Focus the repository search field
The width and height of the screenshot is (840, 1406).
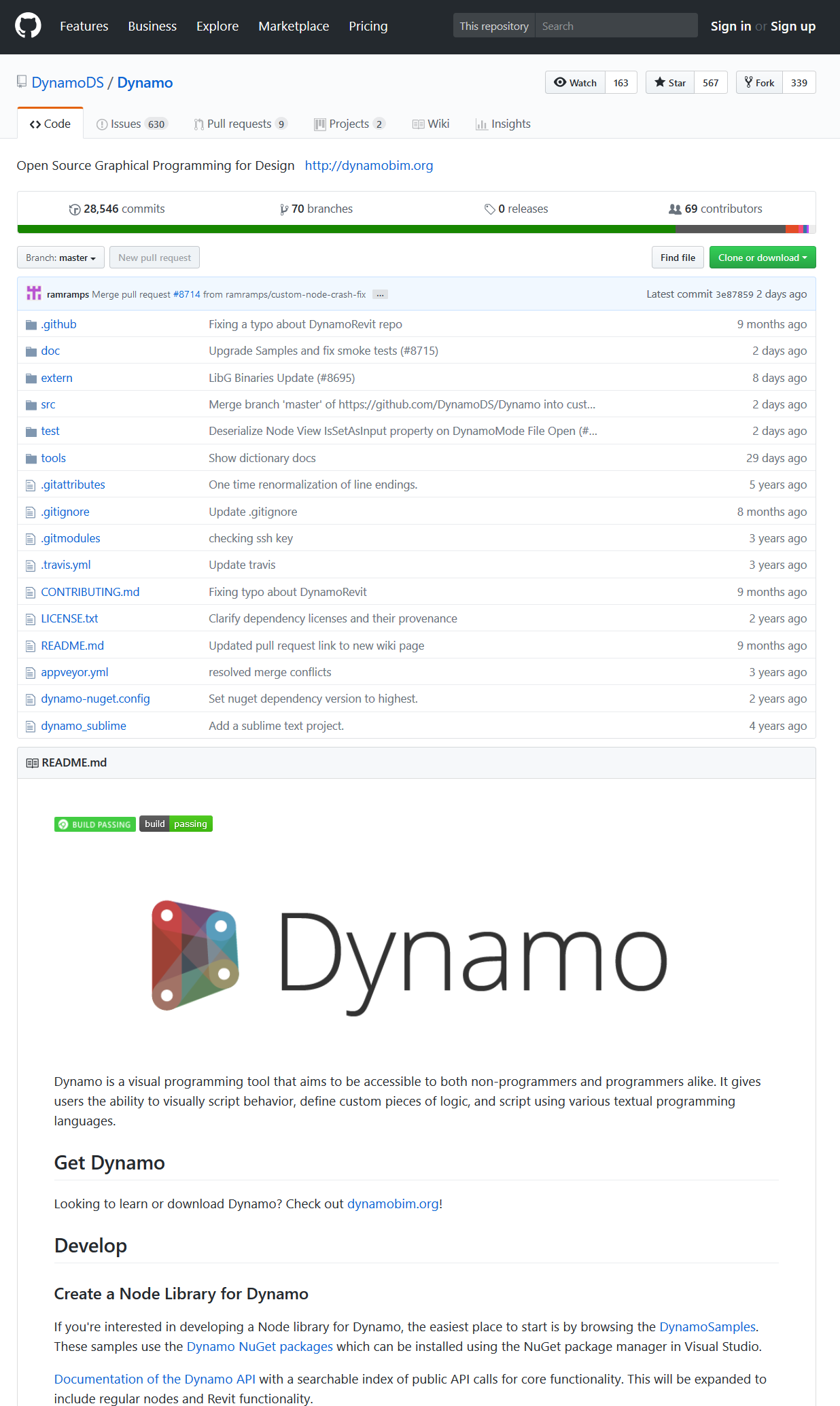pyautogui.click(x=616, y=27)
